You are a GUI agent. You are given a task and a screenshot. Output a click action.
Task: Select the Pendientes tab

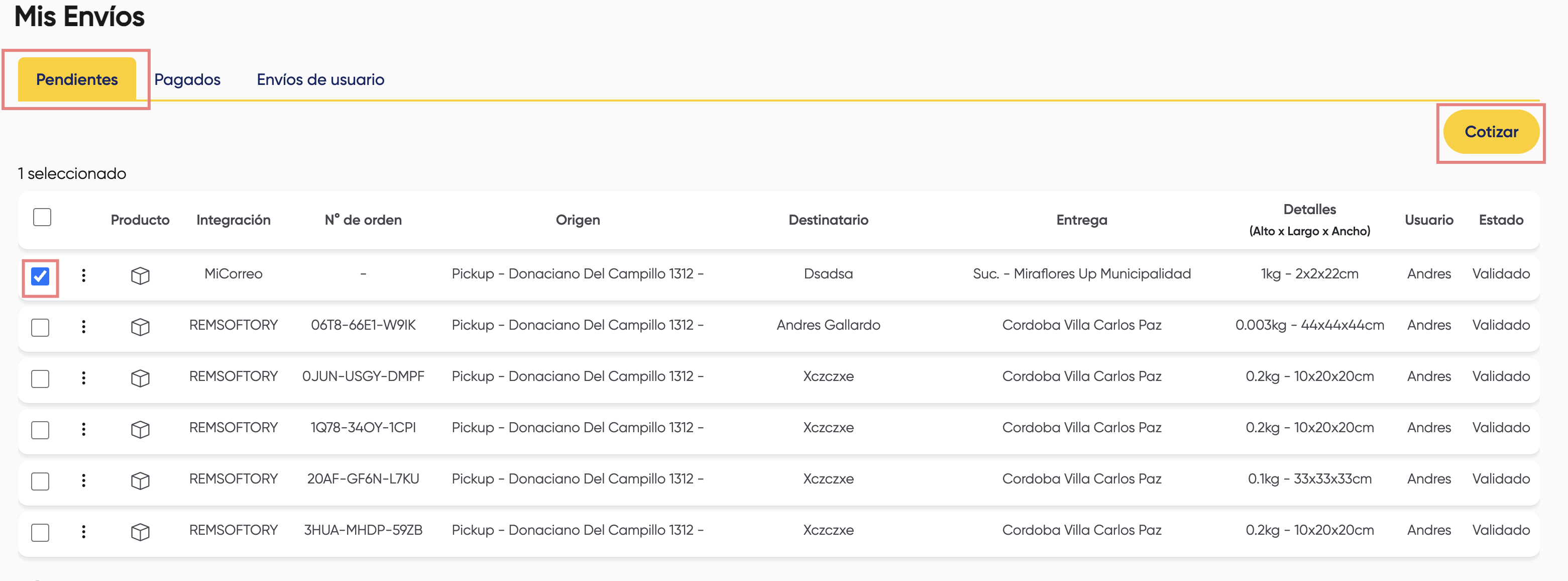click(x=77, y=79)
